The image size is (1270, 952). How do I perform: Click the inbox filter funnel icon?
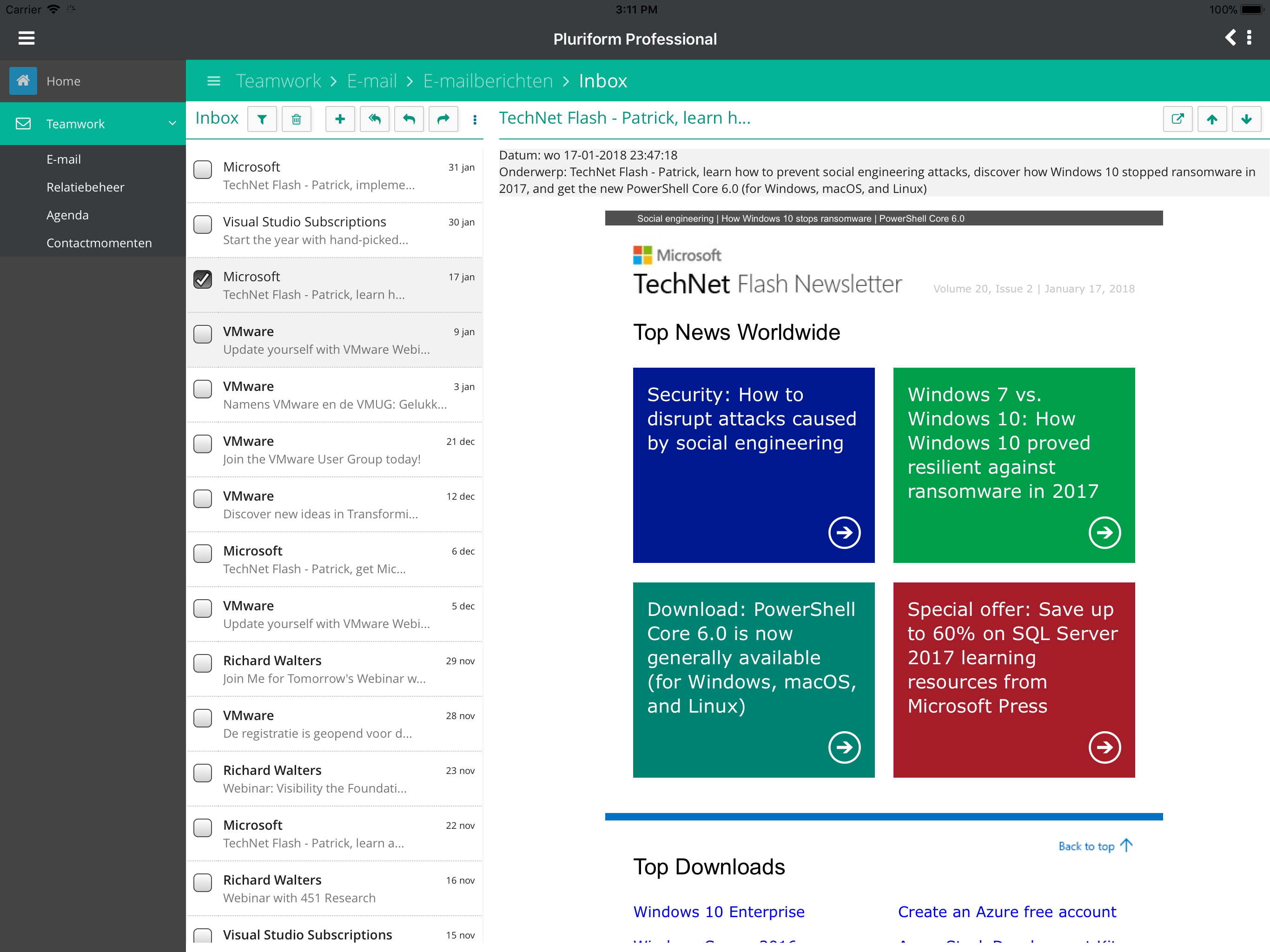point(262,119)
